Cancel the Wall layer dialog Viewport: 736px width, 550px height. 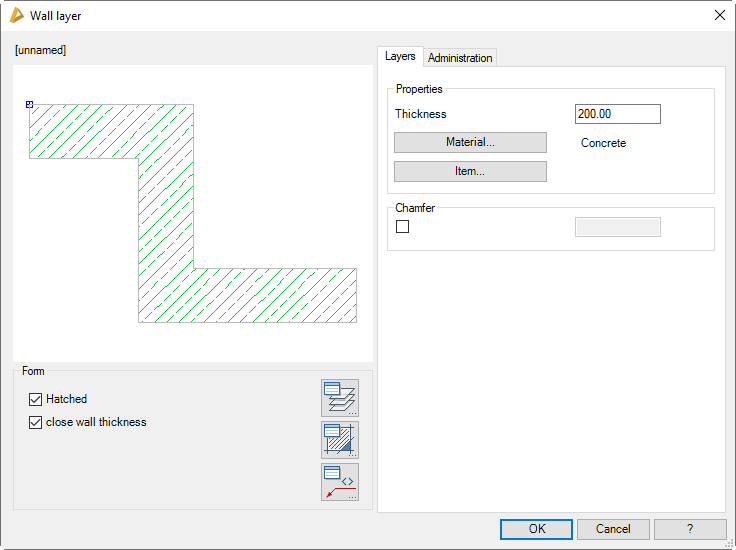pos(613,529)
